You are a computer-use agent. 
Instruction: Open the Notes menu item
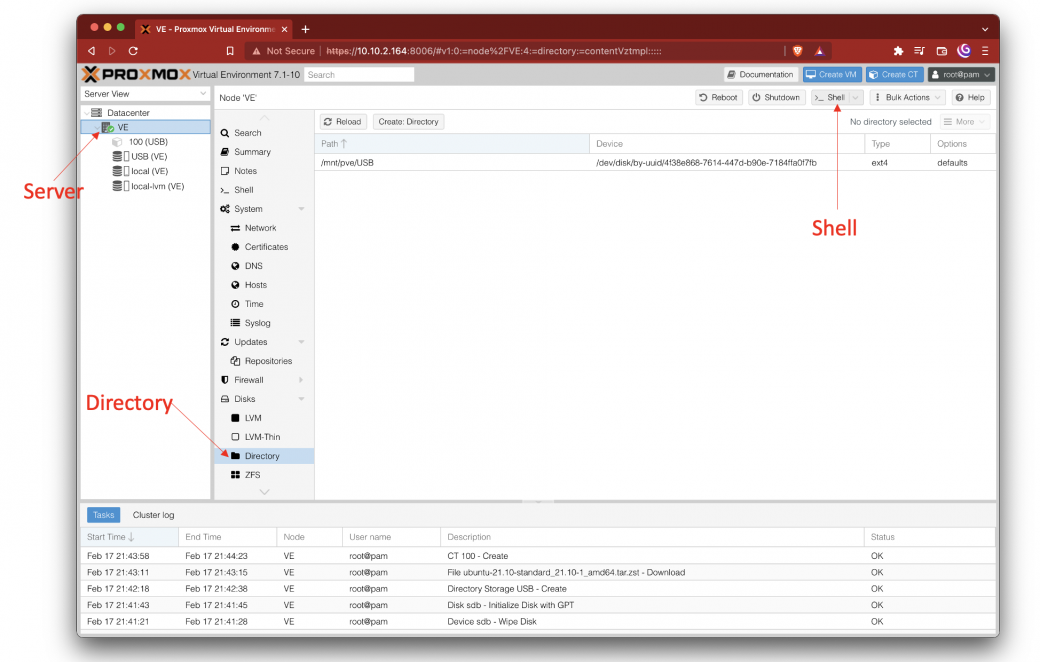[x=245, y=170]
